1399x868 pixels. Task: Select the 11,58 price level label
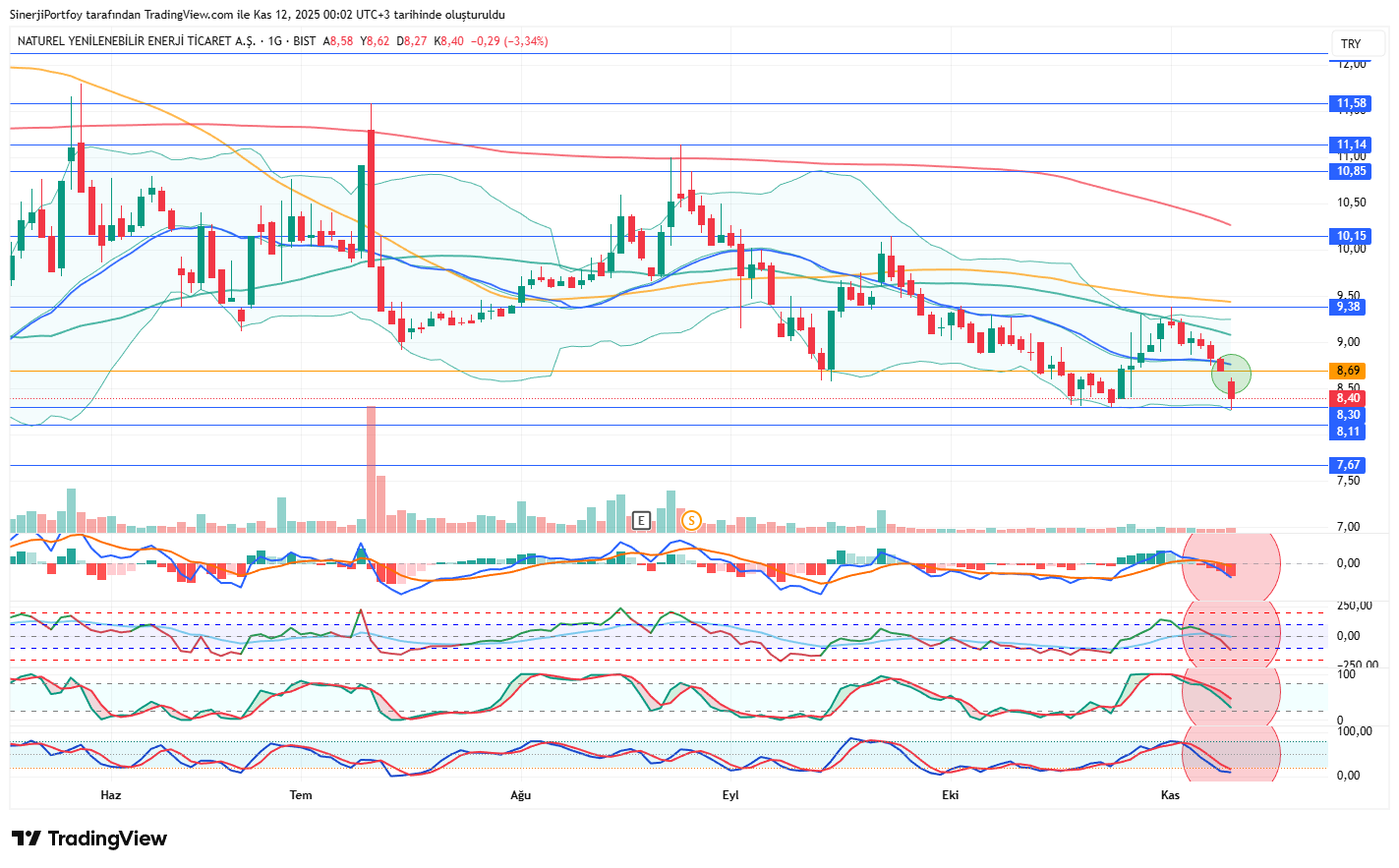coord(1351,103)
